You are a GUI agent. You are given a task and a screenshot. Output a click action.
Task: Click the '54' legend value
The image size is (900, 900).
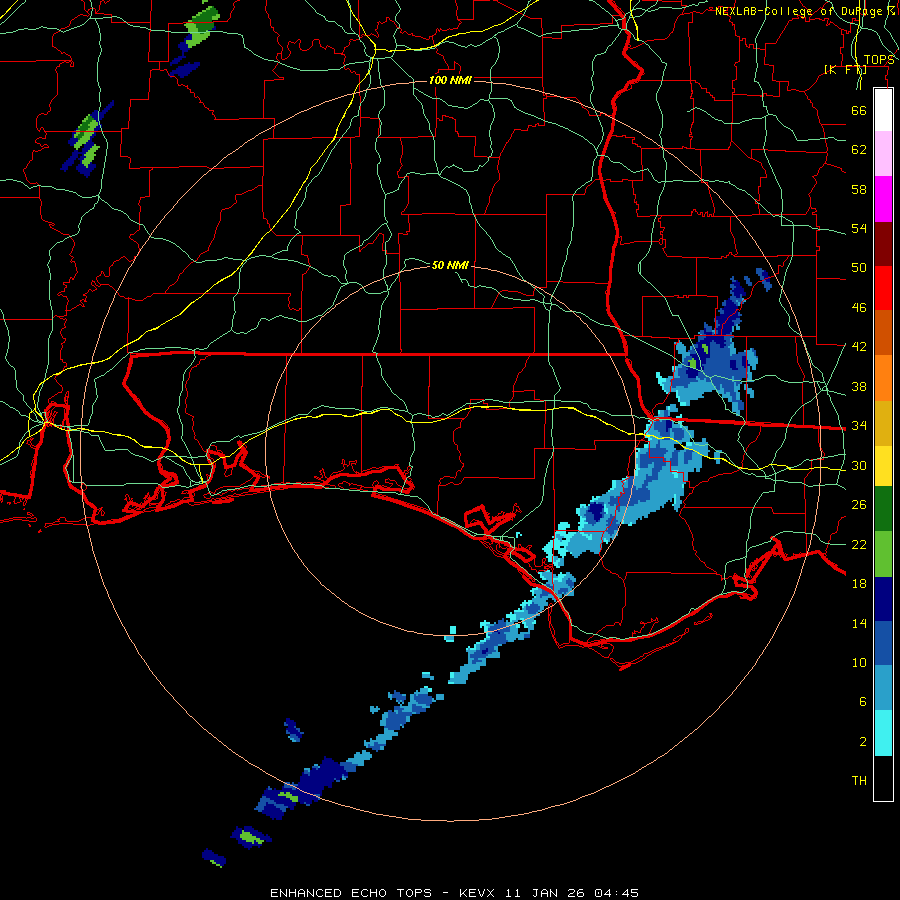click(859, 228)
